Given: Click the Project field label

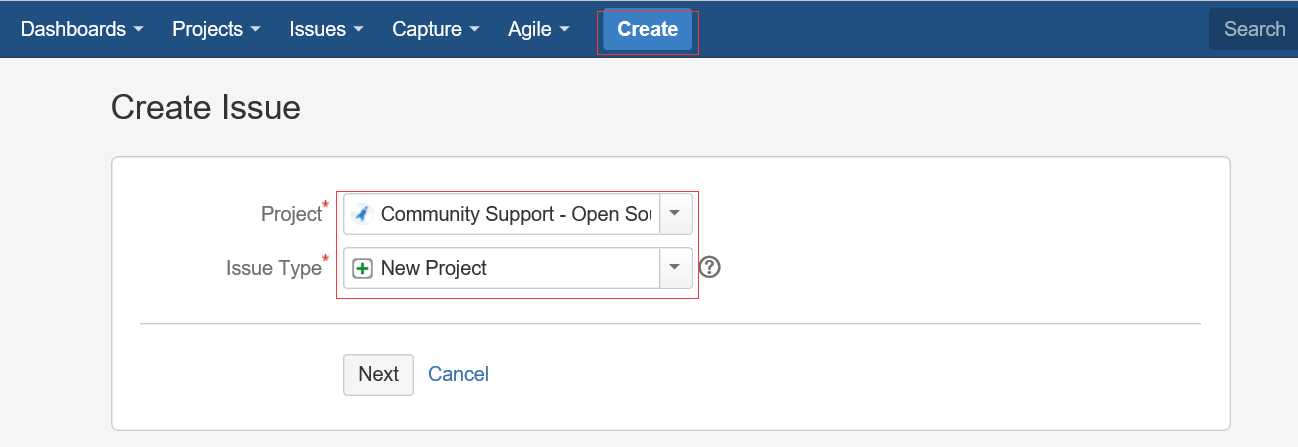Looking at the screenshot, I should (x=291, y=214).
